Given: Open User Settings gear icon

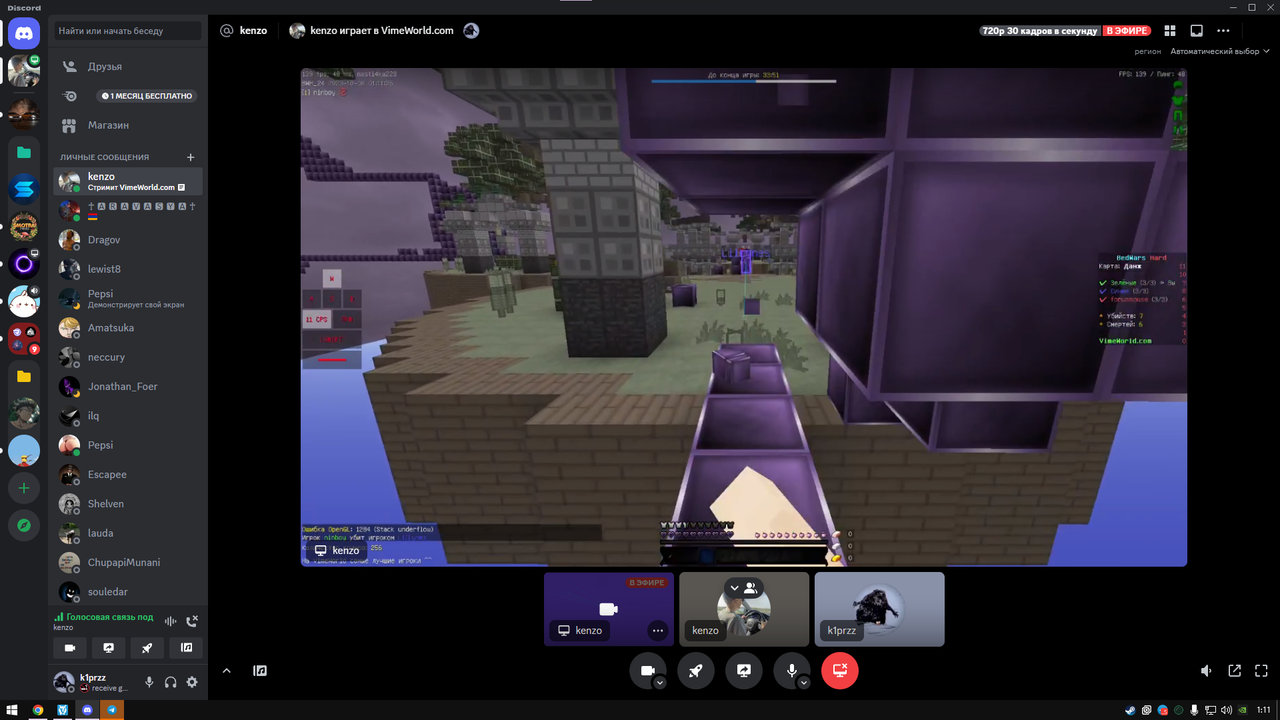Looking at the screenshot, I should click(x=192, y=682).
